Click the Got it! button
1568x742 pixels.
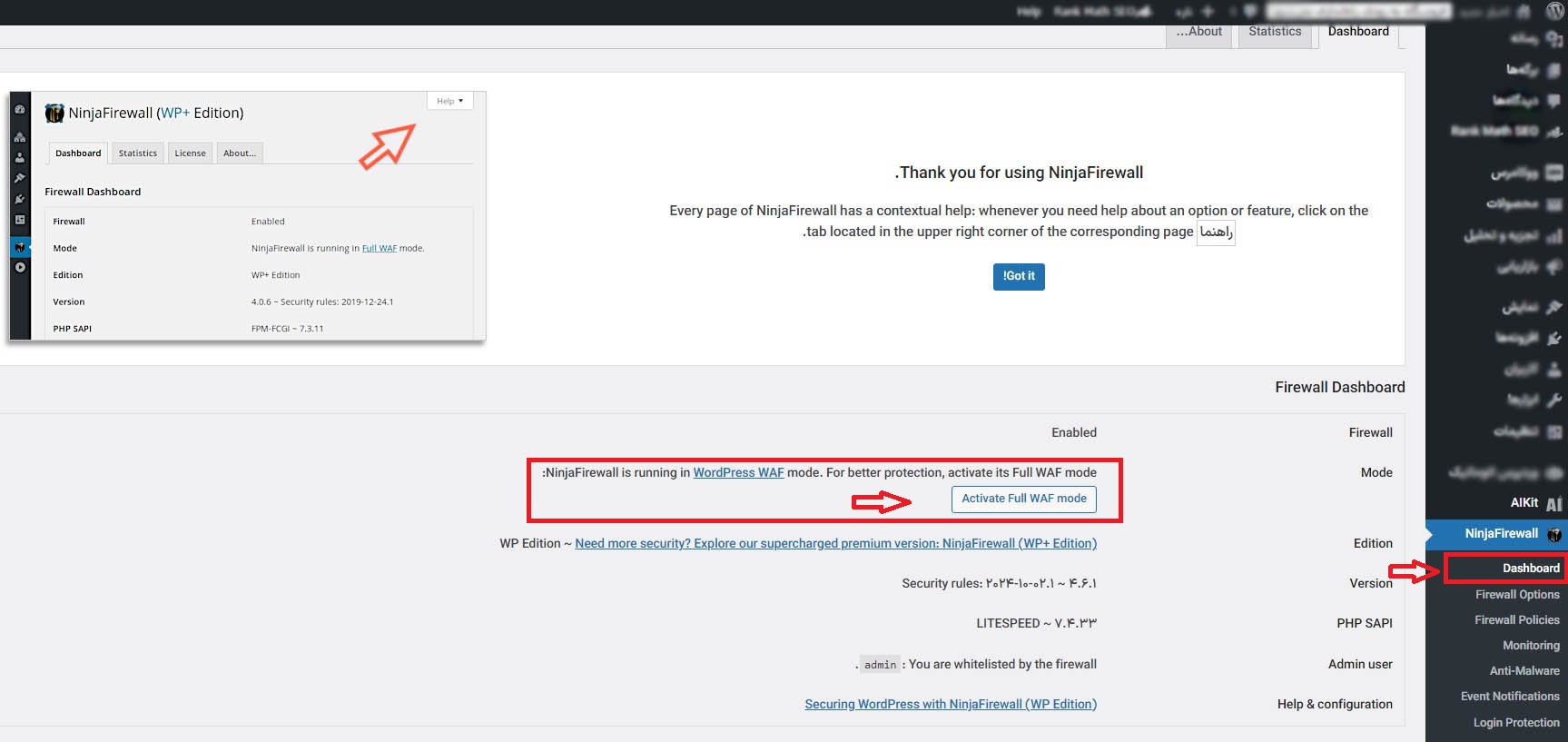click(1019, 277)
